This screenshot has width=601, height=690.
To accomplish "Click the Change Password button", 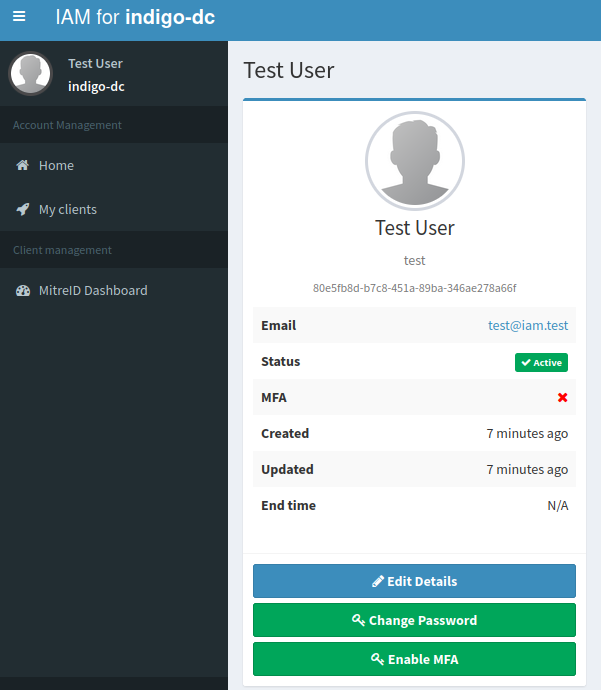I will point(414,620).
